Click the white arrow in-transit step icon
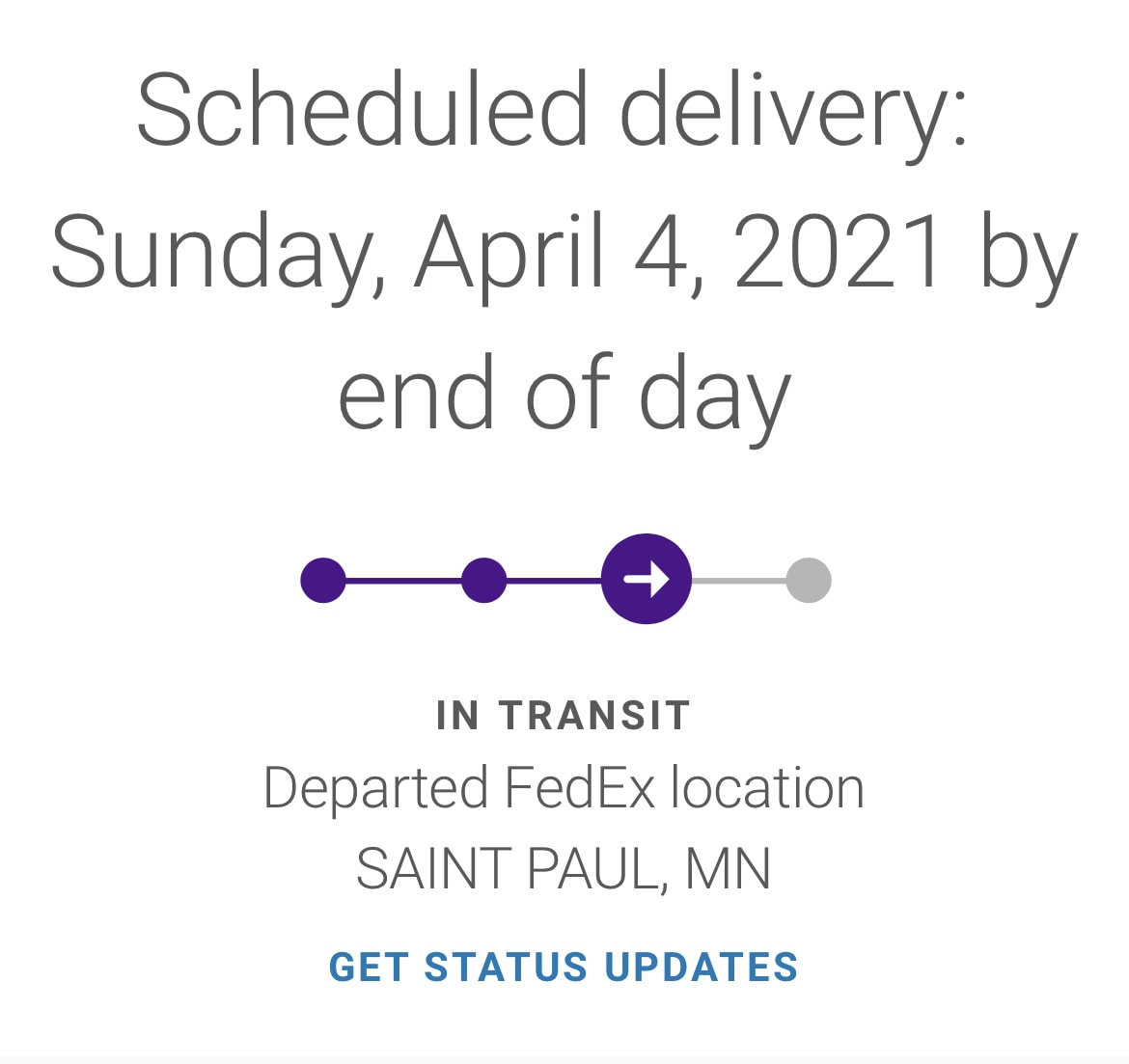 [x=647, y=579]
